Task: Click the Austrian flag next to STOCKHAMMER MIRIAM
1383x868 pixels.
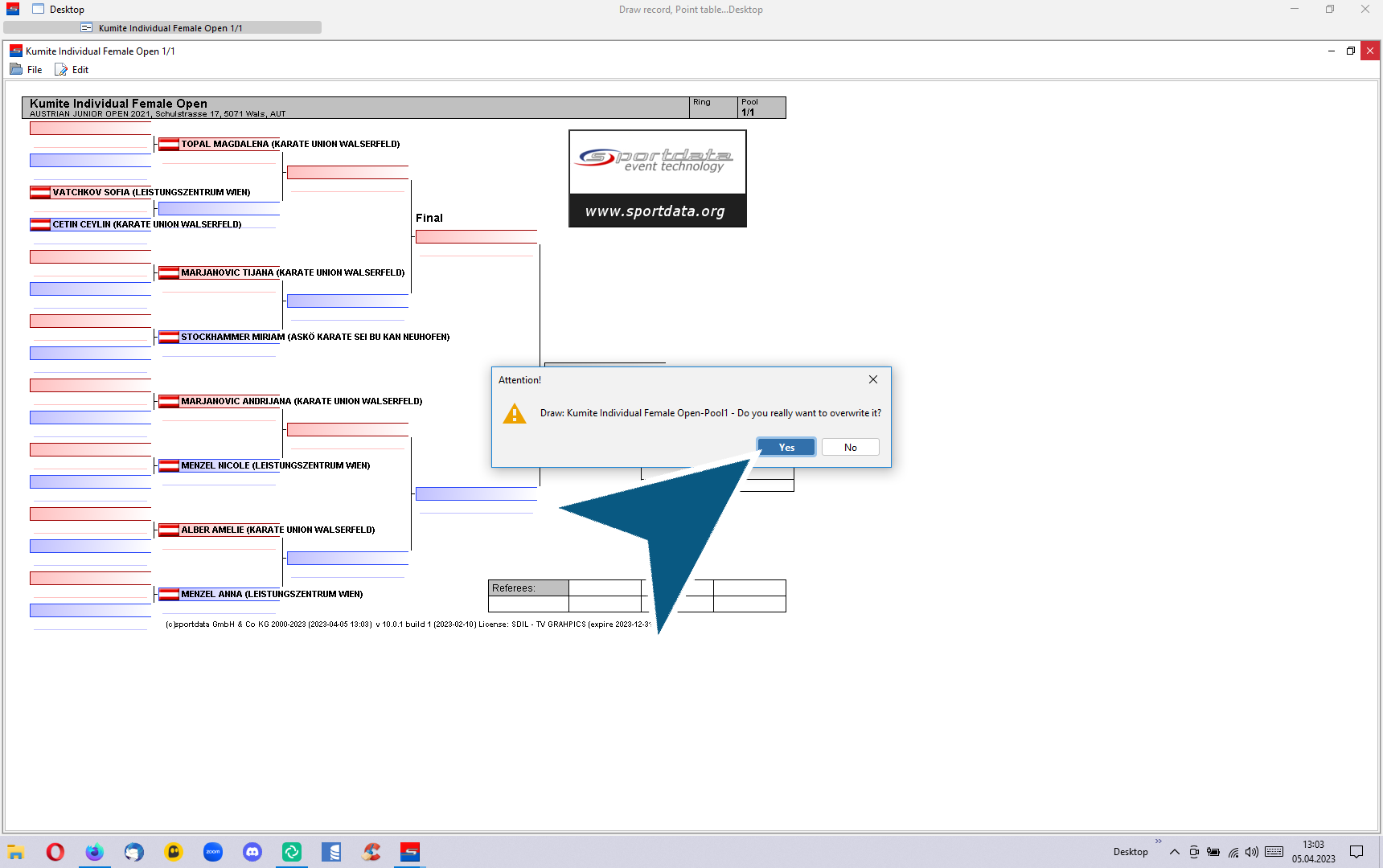Action: click(x=169, y=338)
